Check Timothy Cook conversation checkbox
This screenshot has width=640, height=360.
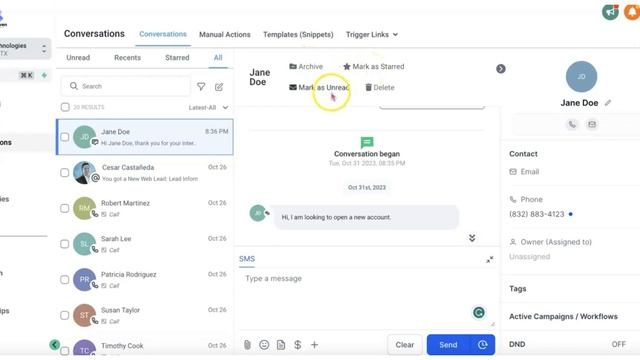64,351
